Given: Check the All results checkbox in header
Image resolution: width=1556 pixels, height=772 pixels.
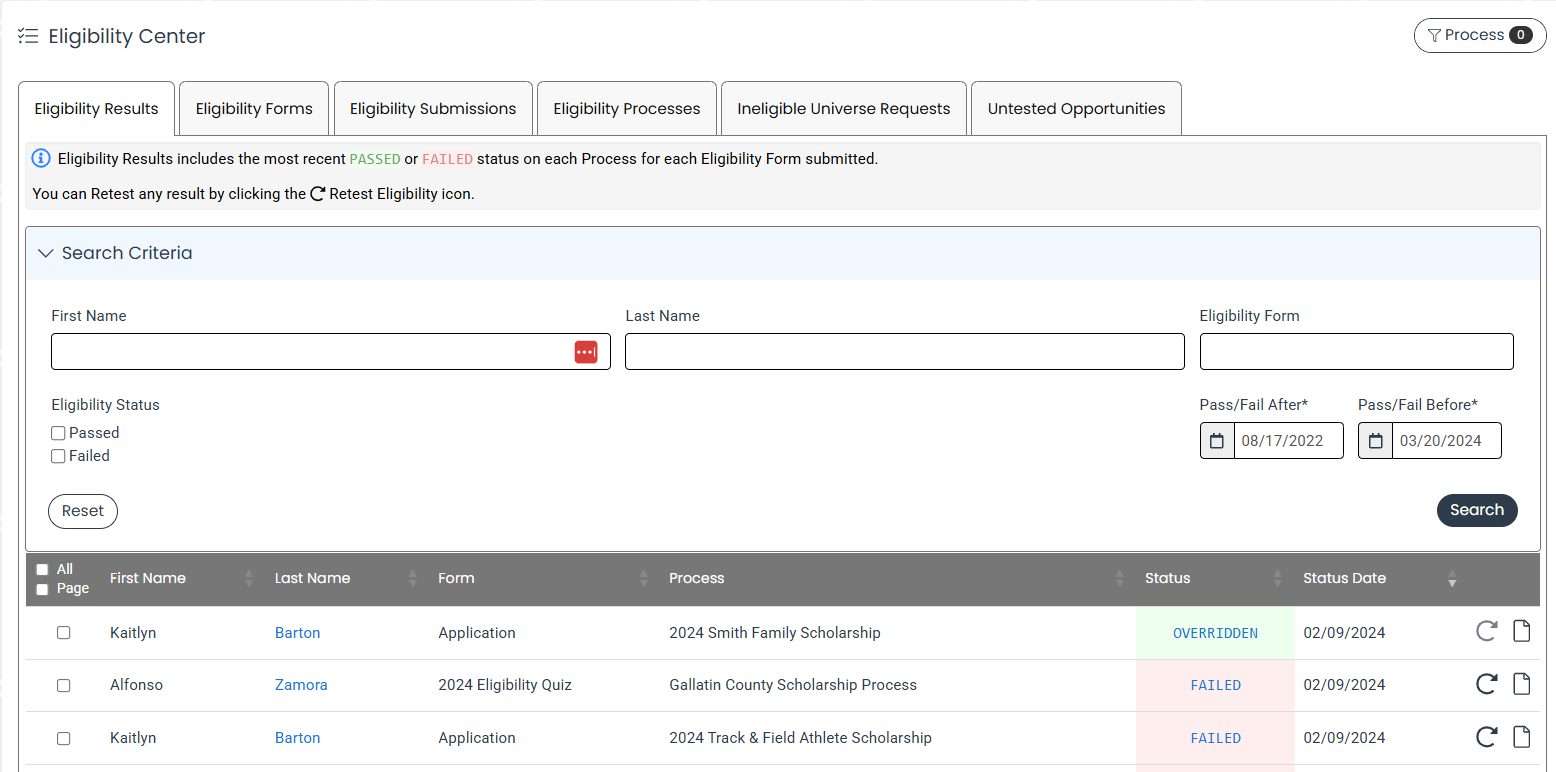Looking at the screenshot, I should tap(42, 569).
